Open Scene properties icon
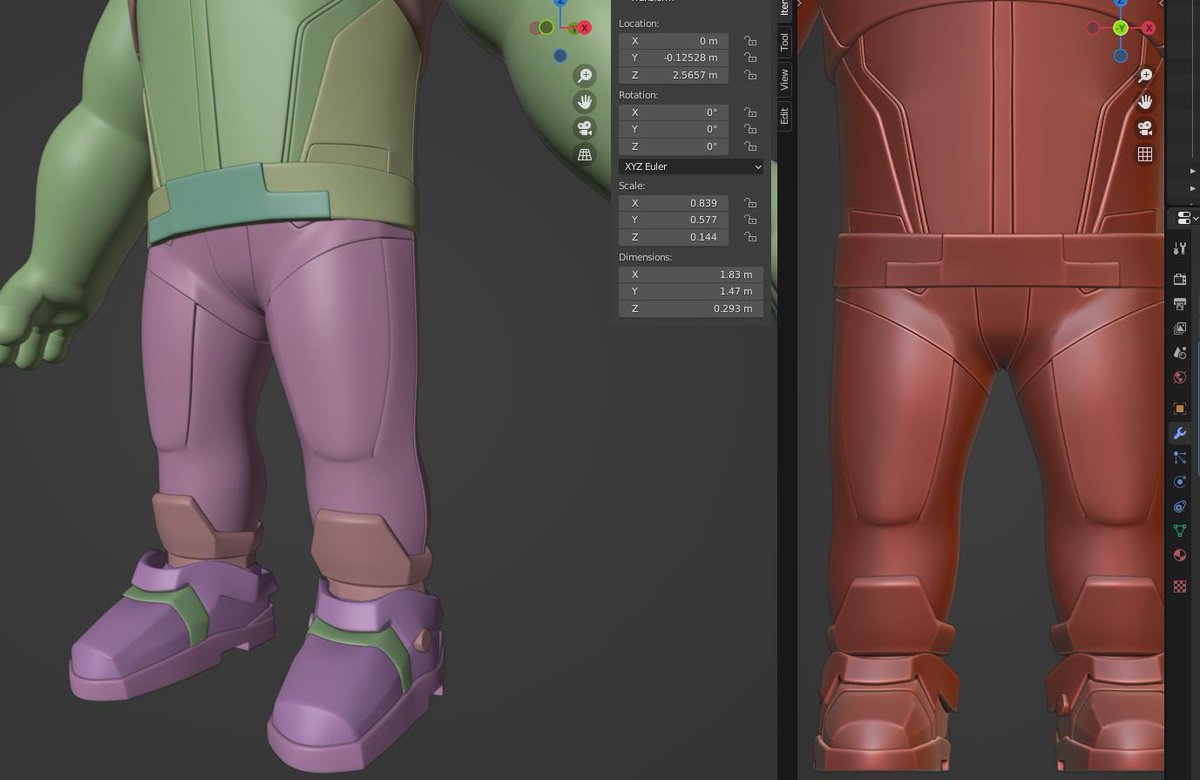Viewport: 1200px width, 780px height. (1180, 353)
